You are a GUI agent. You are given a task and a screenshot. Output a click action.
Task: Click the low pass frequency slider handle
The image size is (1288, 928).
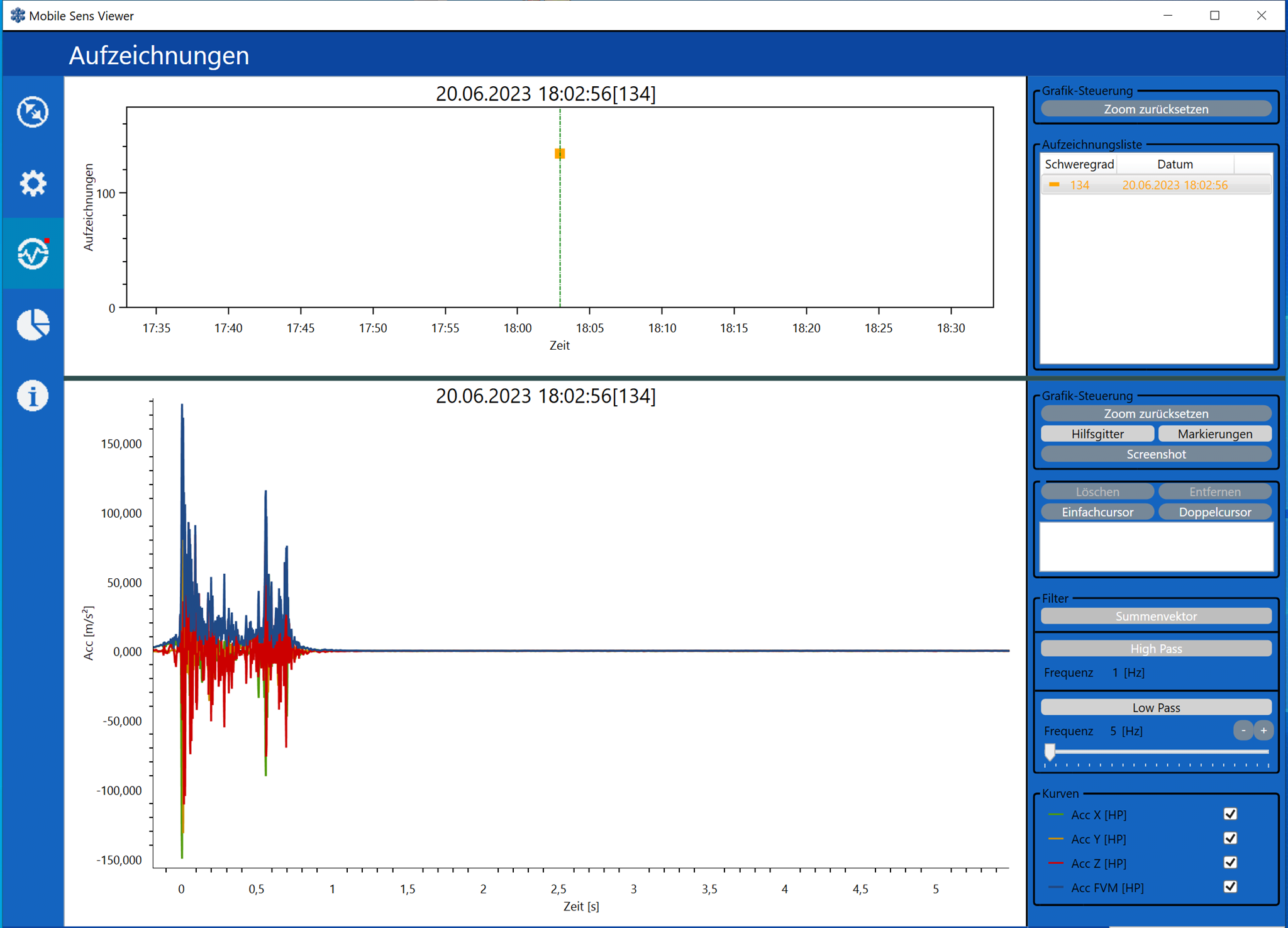pyautogui.click(x=1050, y=751)
